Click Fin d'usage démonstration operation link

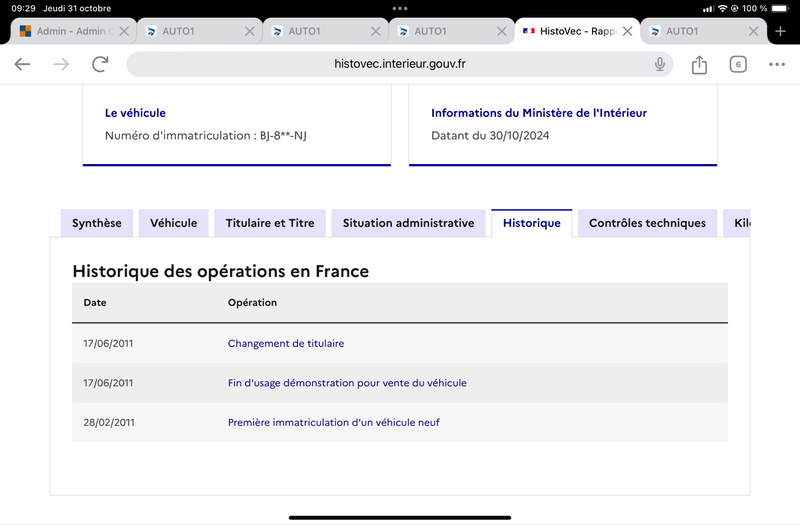[x=347, y=383]
